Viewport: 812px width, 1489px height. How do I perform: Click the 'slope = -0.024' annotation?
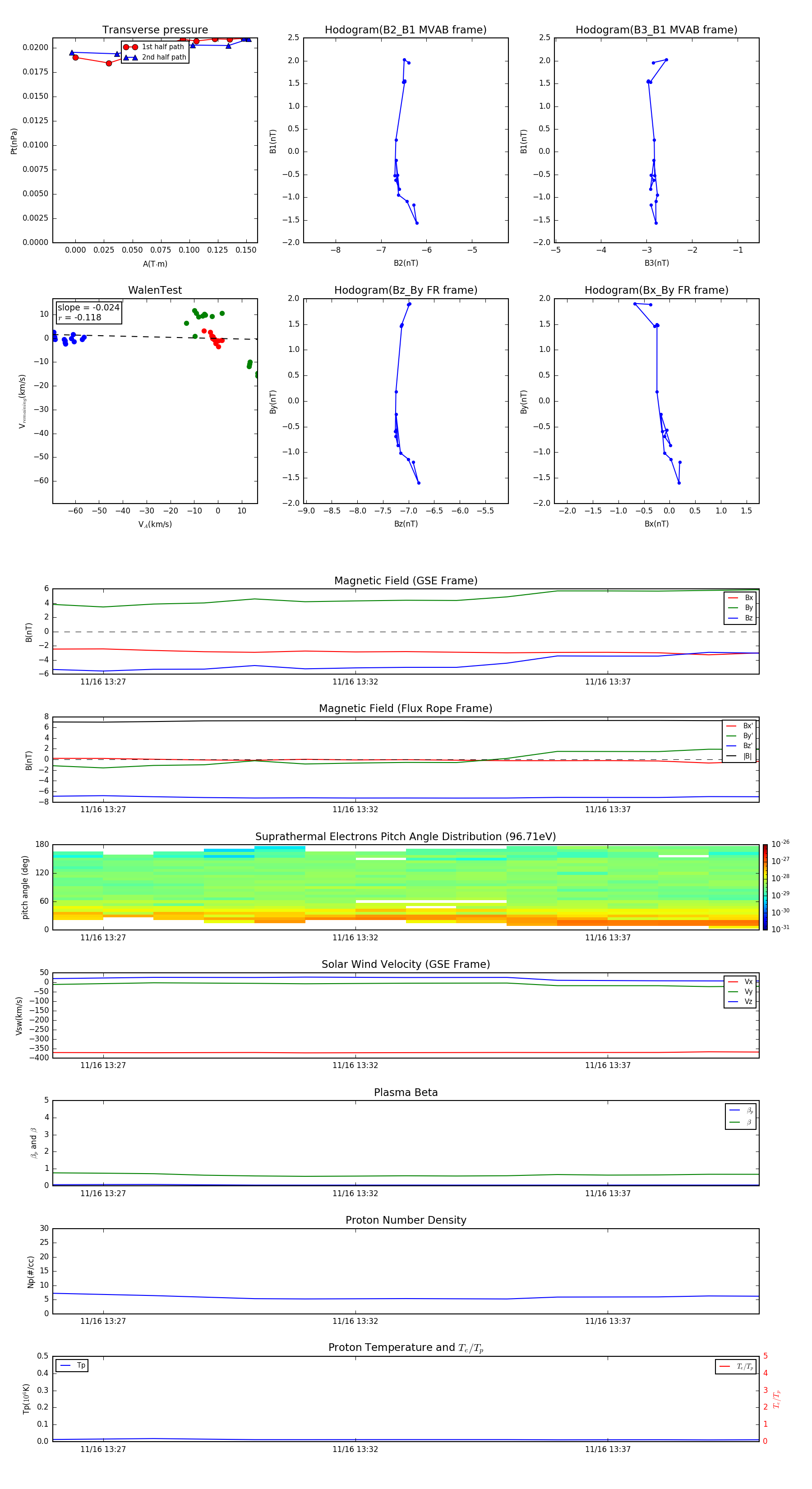pos(88,308)
